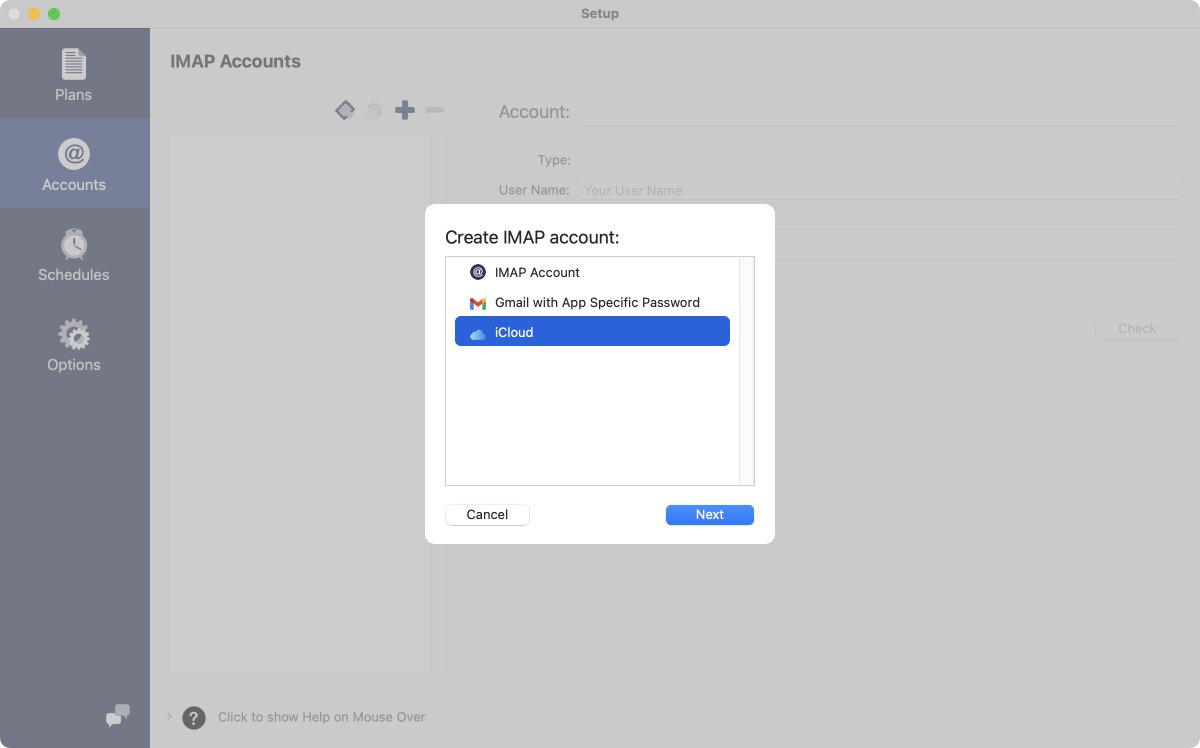Click the minus icon to remove an account
The height and width of the screenshot is (748, 1200).
click(x=435, y=110)
